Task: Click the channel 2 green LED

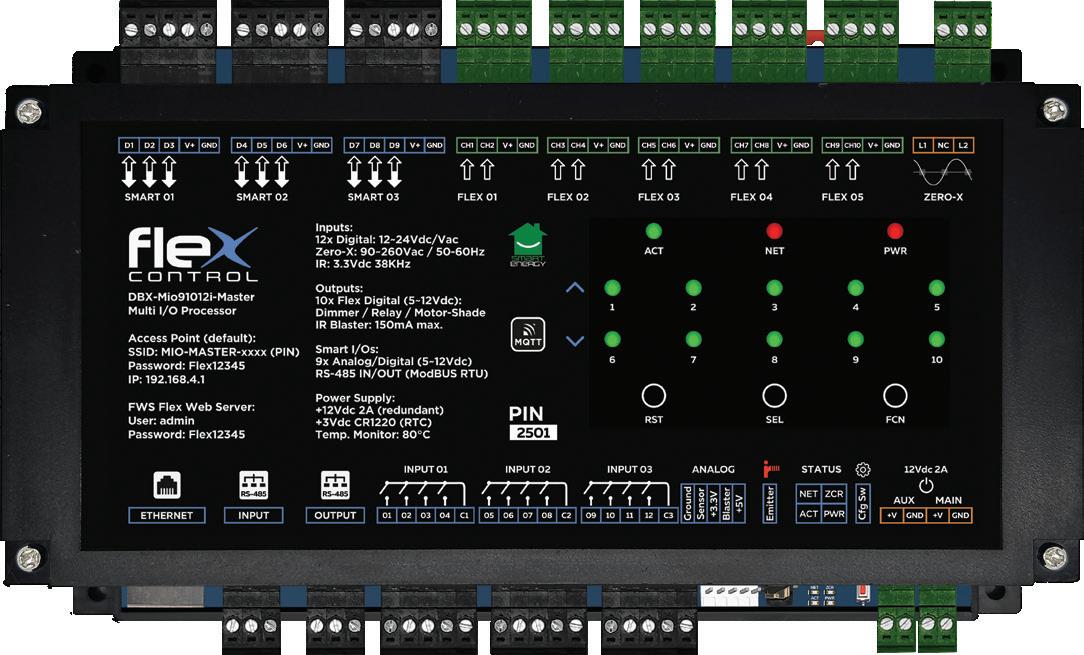Action: pyautogui.click(x=693, y=288)
